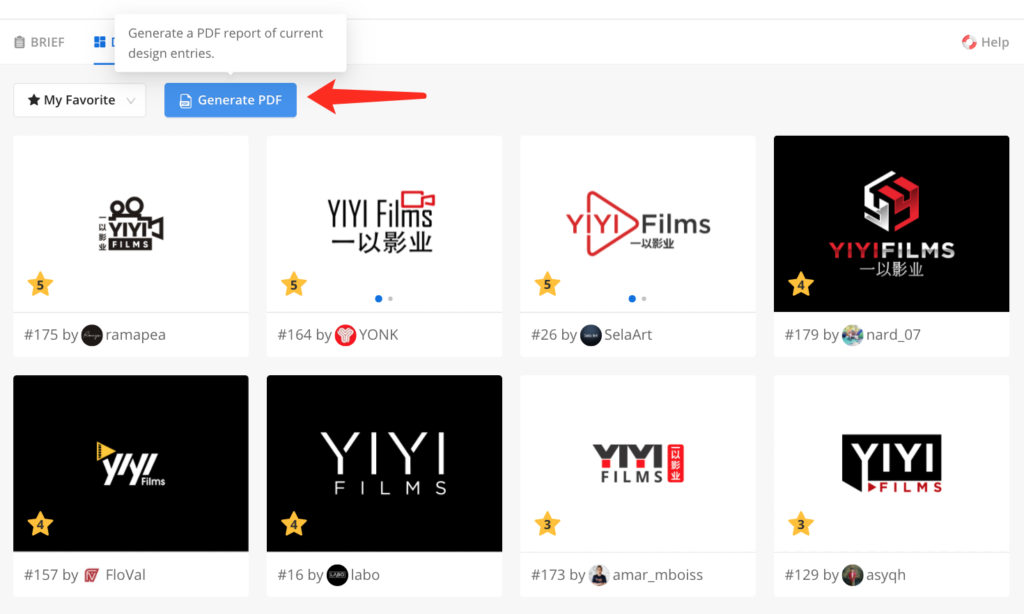Click FloVal's avatar icon
The height and width of the screenshot is (614, 1024).
tap(92, 575)
